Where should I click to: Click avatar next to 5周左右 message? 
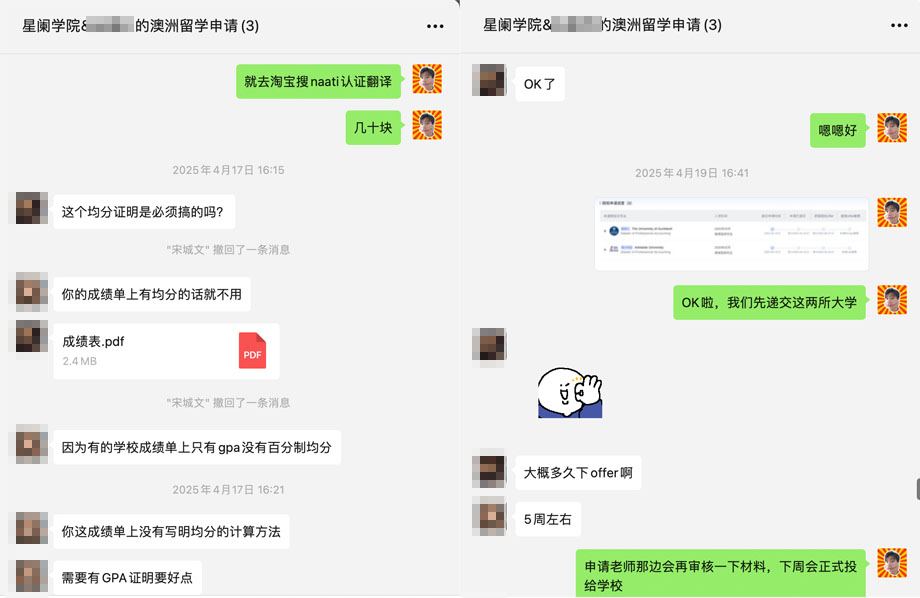coord(489,516)
